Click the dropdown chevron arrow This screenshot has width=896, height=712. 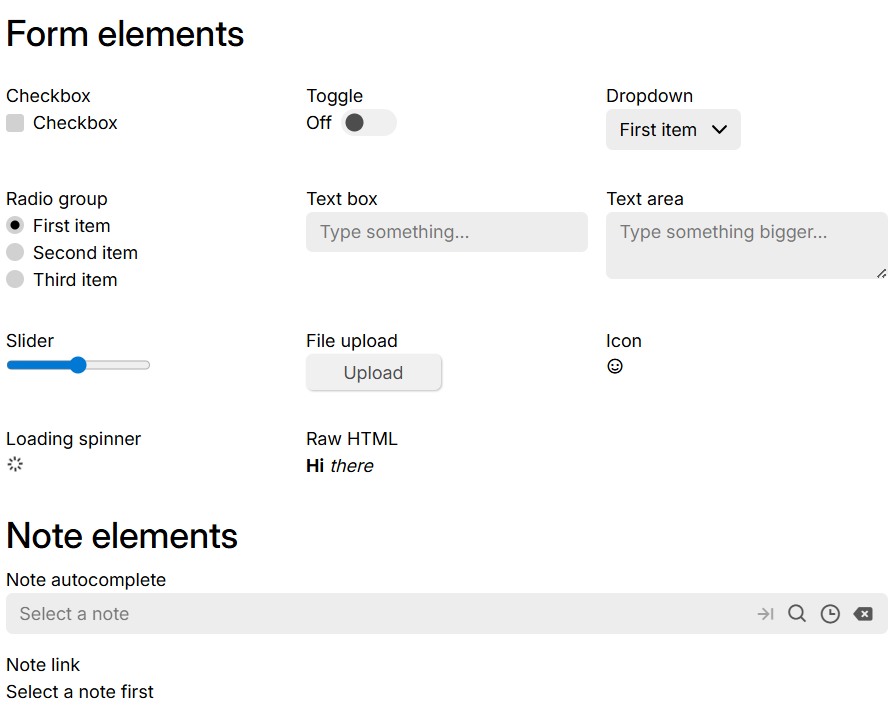click(x=718, y=129)
